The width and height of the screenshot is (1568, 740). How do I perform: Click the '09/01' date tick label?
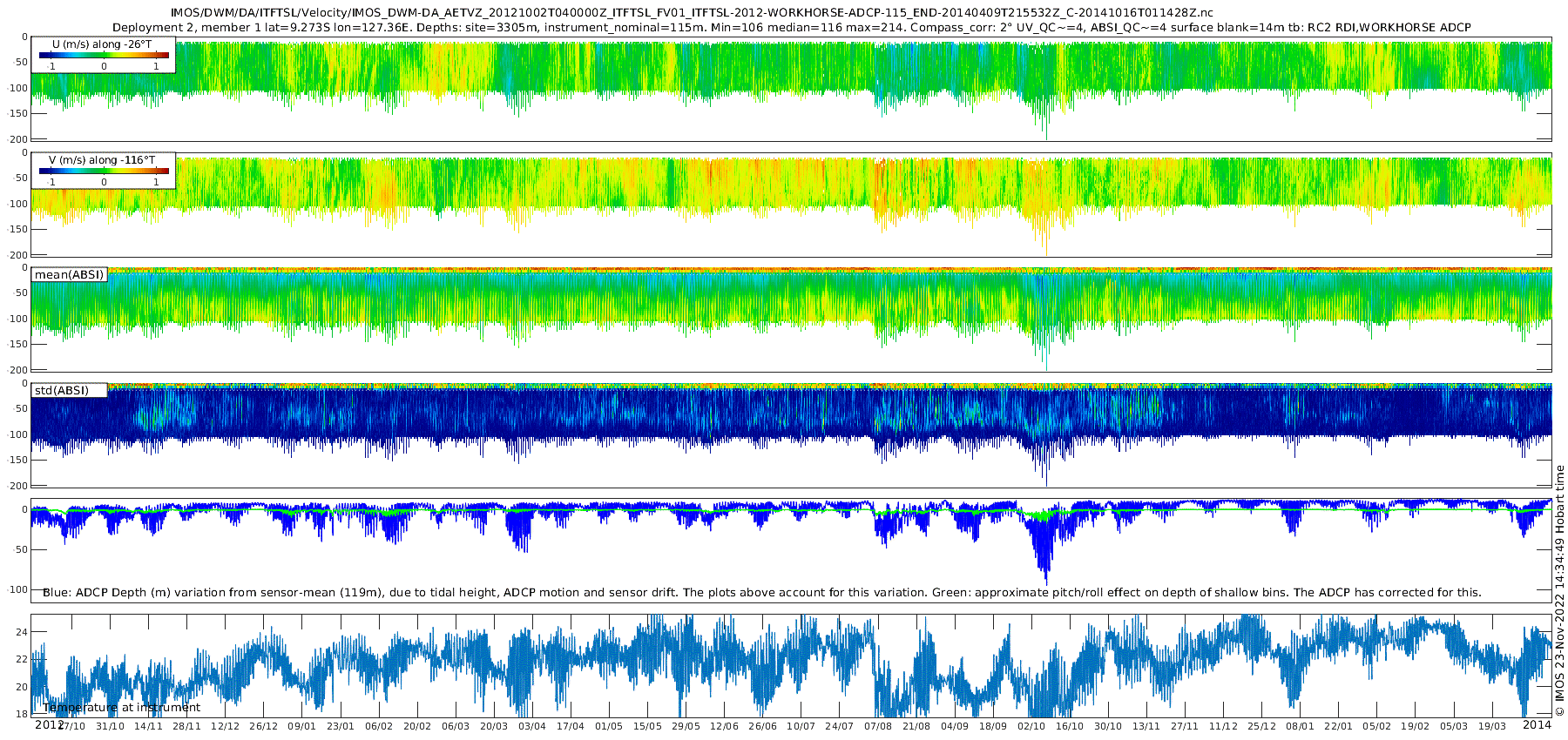301,726
